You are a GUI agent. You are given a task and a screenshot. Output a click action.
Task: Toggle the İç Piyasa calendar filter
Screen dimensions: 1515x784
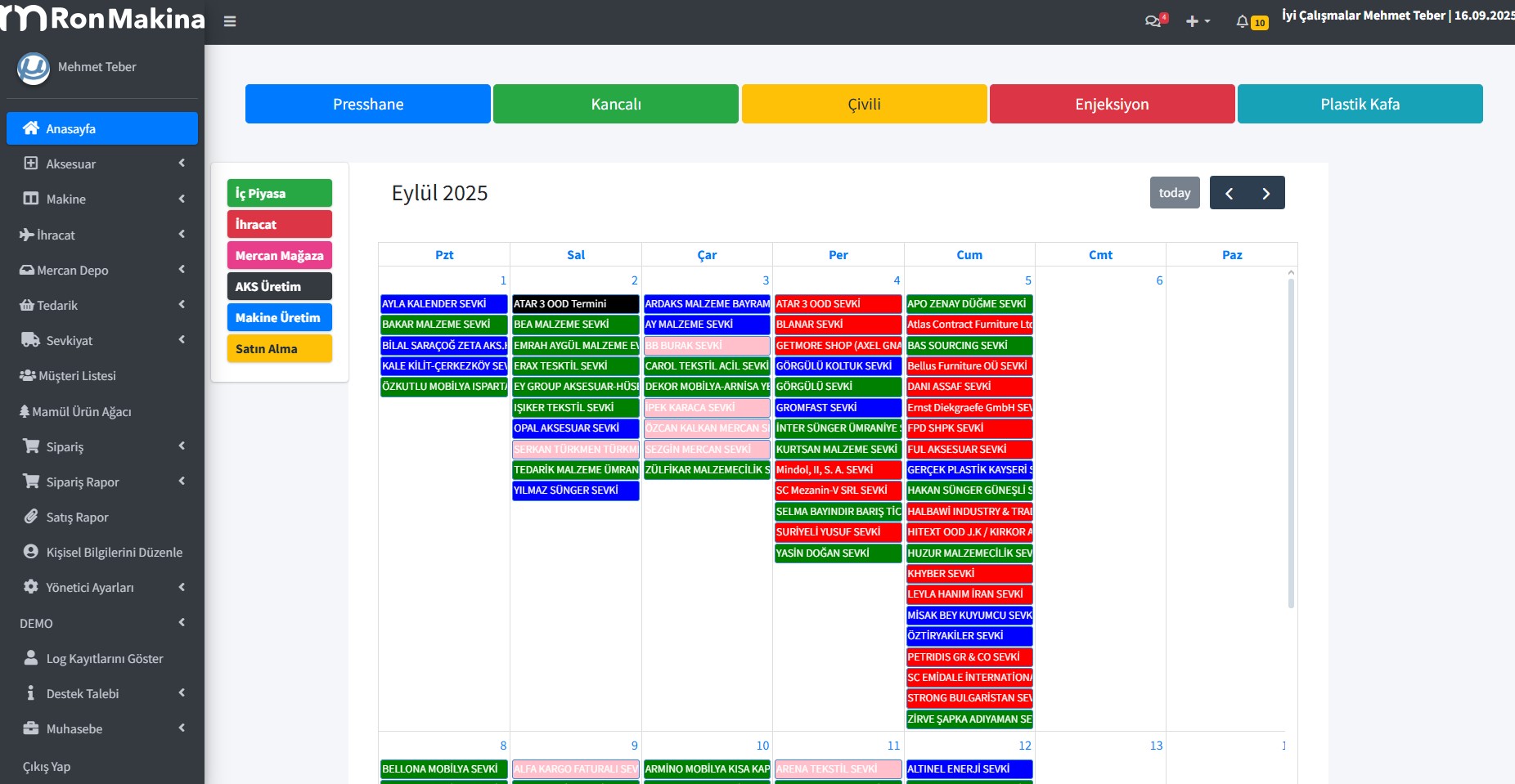click(x=279, y=193)
